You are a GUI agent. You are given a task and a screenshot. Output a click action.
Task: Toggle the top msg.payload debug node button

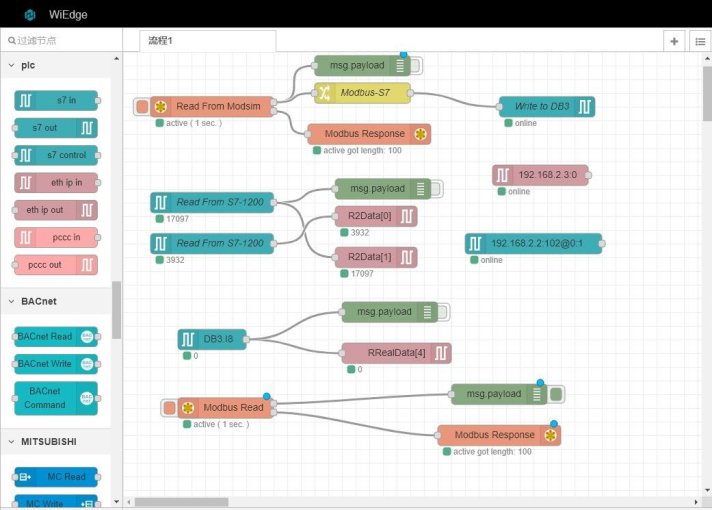[x=416, y=65]
